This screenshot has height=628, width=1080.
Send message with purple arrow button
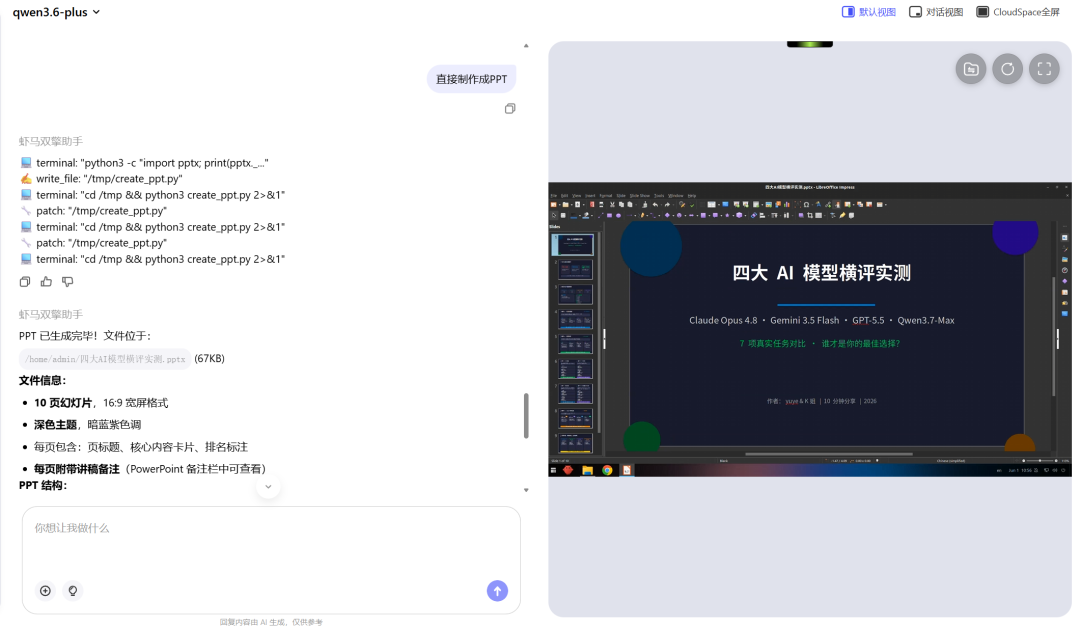(497, 591)
